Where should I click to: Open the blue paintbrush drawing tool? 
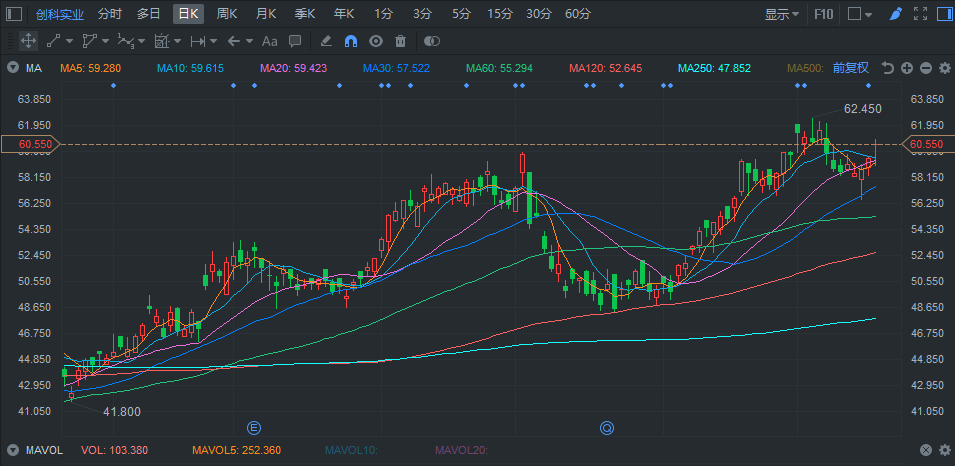[895, 14]
